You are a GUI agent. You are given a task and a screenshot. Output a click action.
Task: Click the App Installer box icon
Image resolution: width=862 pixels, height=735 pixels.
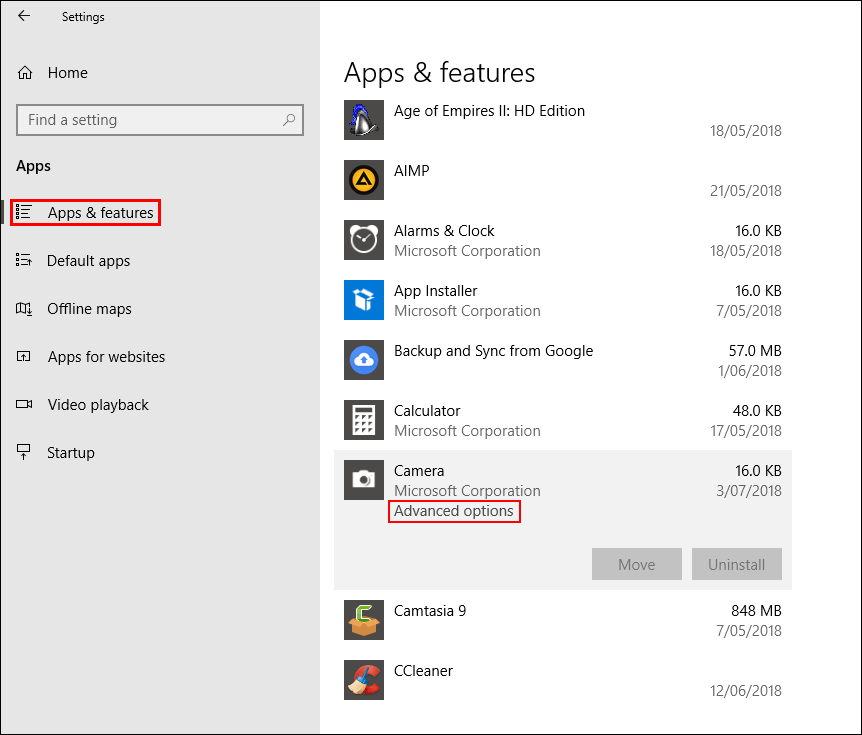(x=364, y=300)
